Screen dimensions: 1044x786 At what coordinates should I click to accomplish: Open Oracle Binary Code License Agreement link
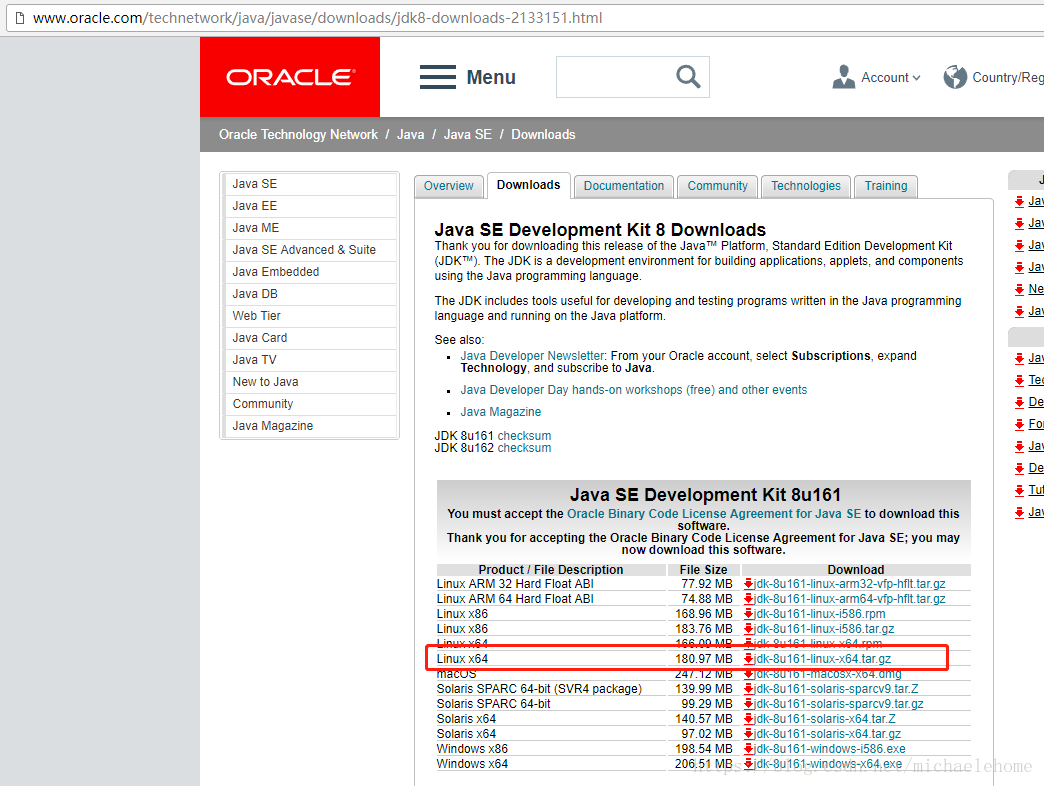point(714,514)
